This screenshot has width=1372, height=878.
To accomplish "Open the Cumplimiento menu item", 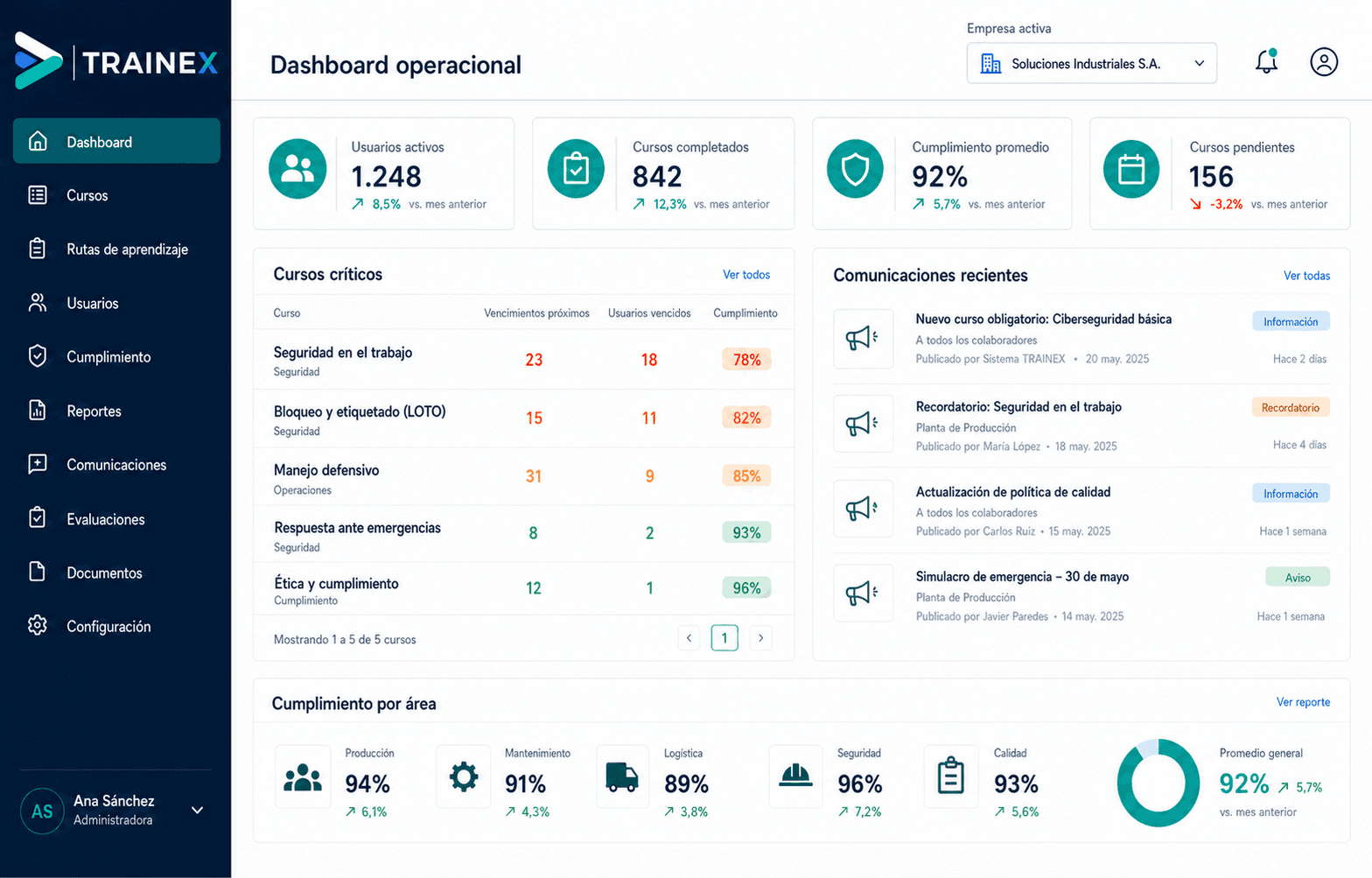I will click(116, 356).
